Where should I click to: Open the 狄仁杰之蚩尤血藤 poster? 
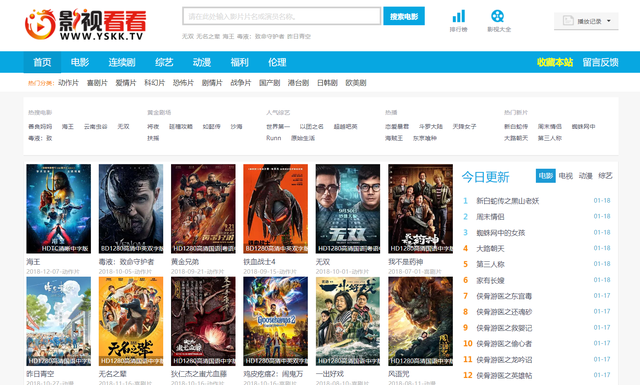203,321
